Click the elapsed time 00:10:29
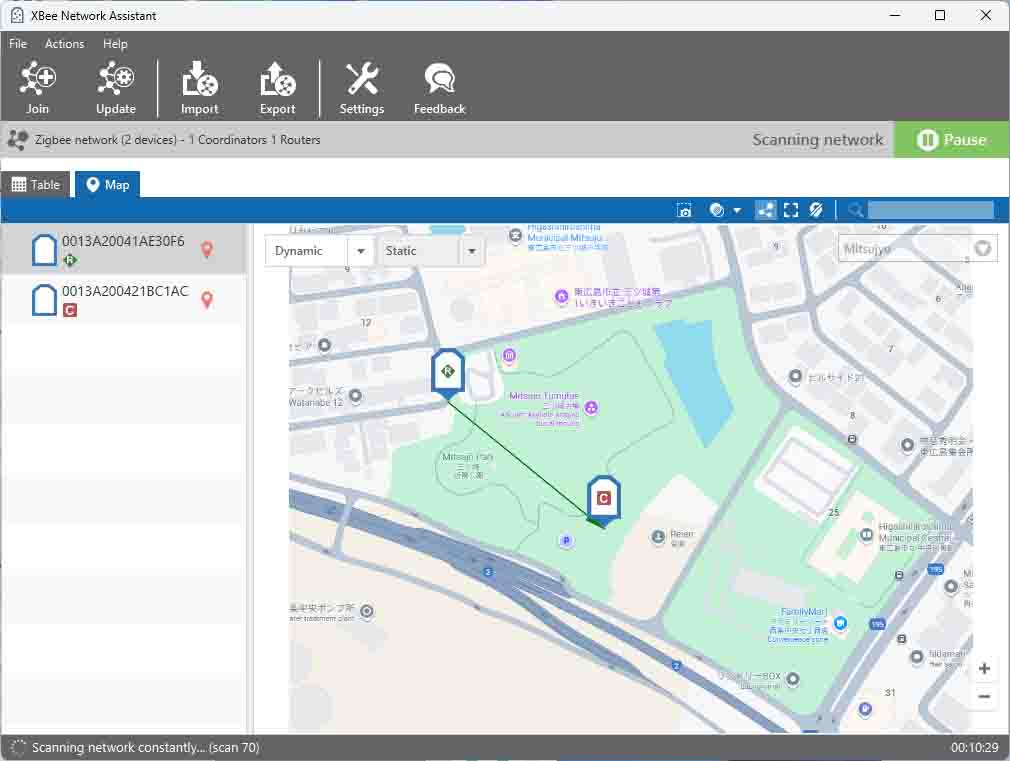 click(x=975, y=747)
